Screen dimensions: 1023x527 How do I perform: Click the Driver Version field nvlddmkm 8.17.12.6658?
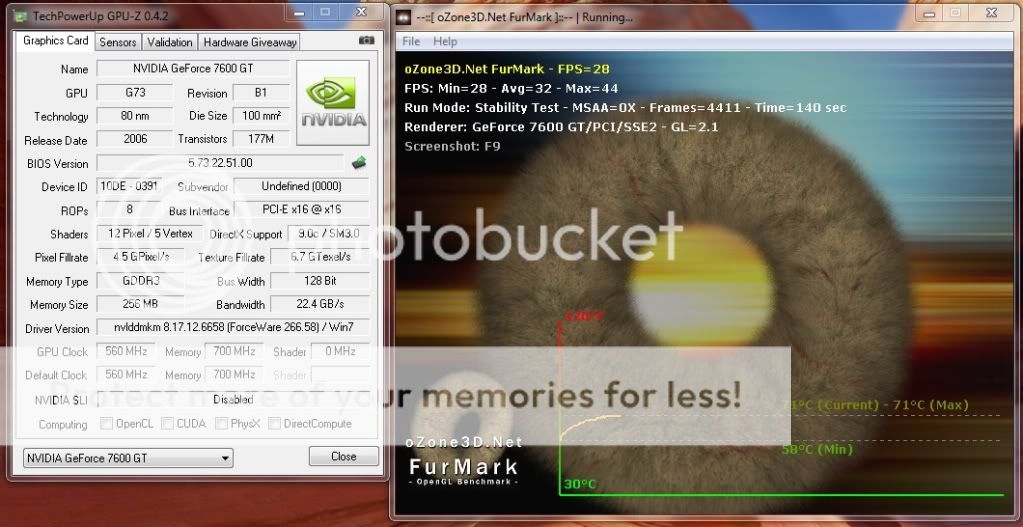pyautogui.click(x=233, y=327)
